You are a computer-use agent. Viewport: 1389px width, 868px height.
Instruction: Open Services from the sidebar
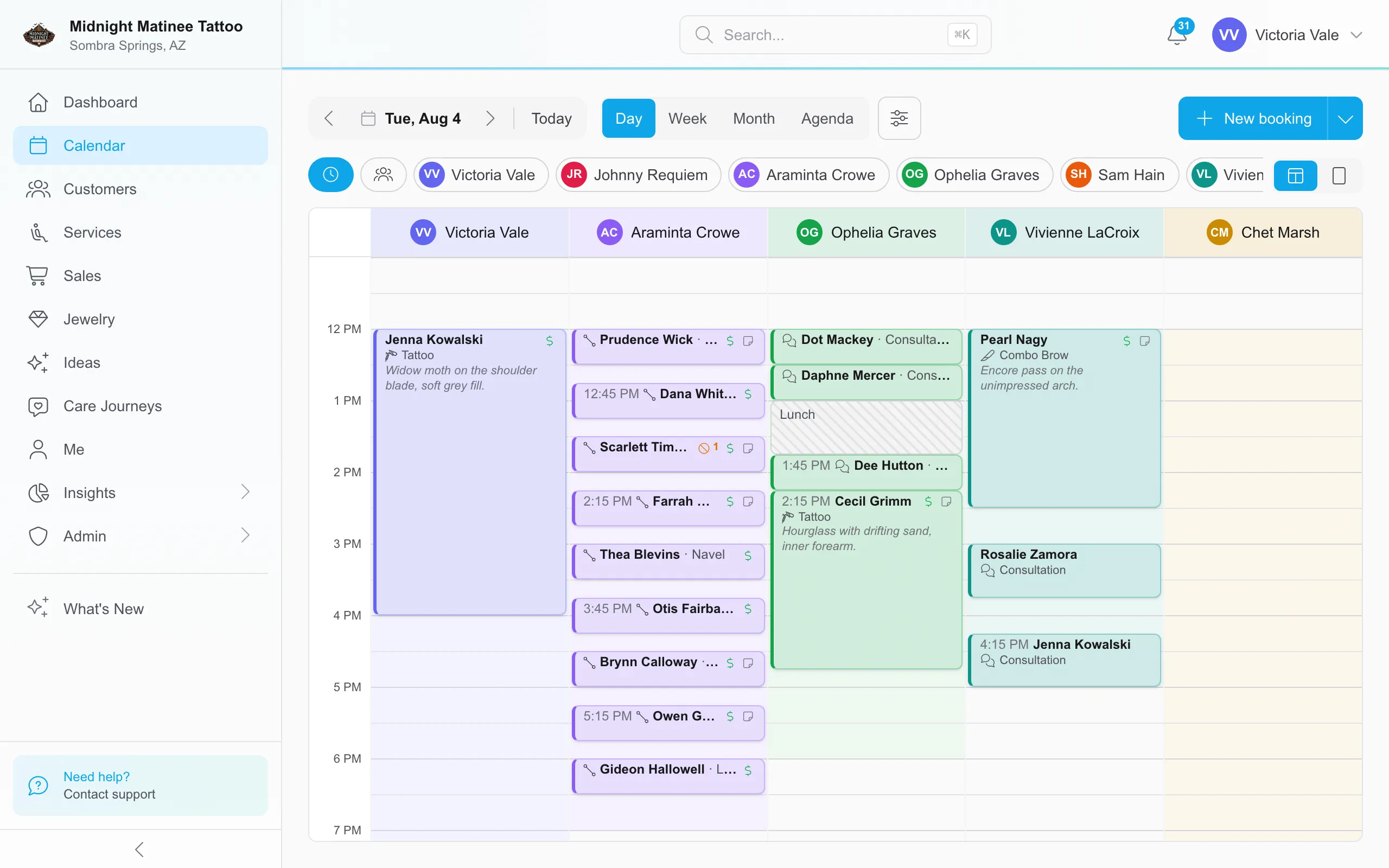(x=141, y=233)
